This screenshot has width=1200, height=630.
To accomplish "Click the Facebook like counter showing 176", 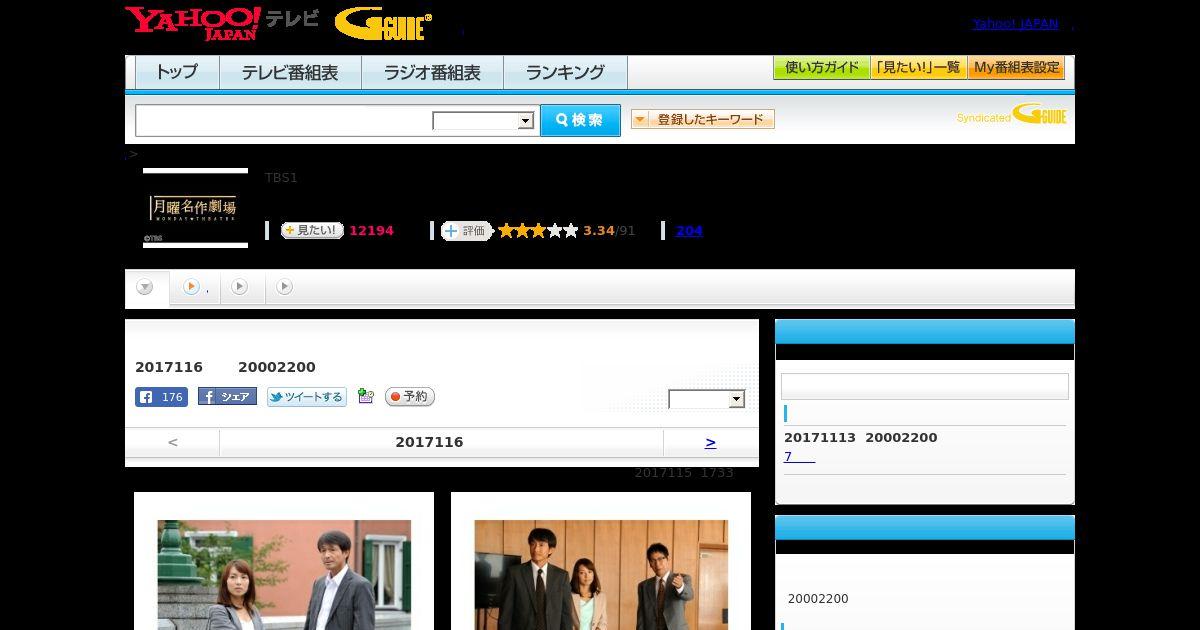I will [161, 397].
